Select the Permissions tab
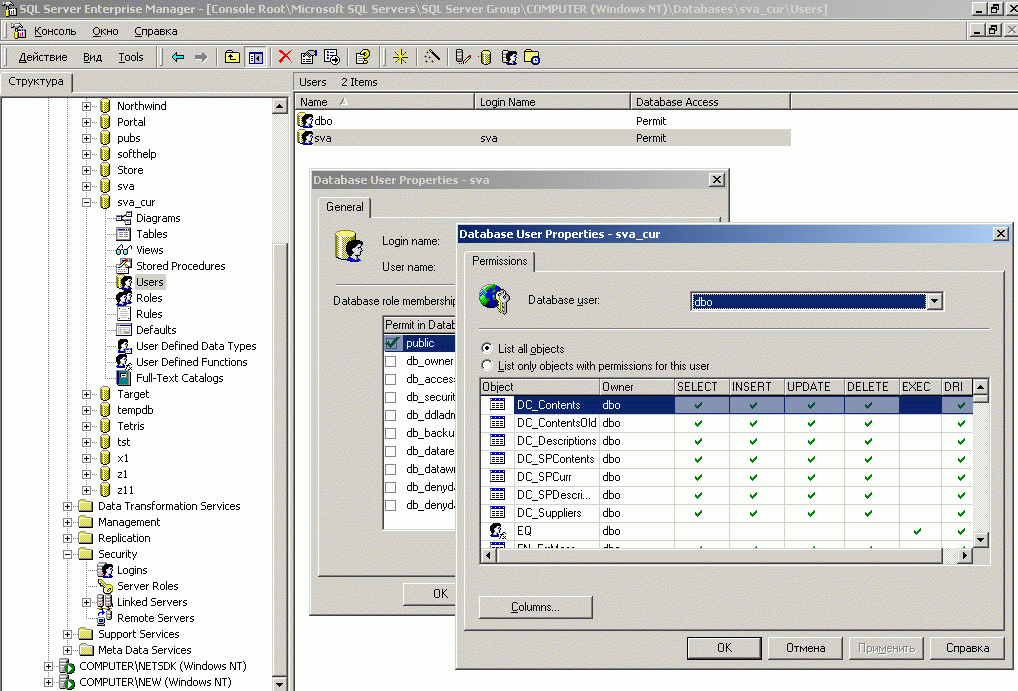1018x691 pixels. [499, 261]
